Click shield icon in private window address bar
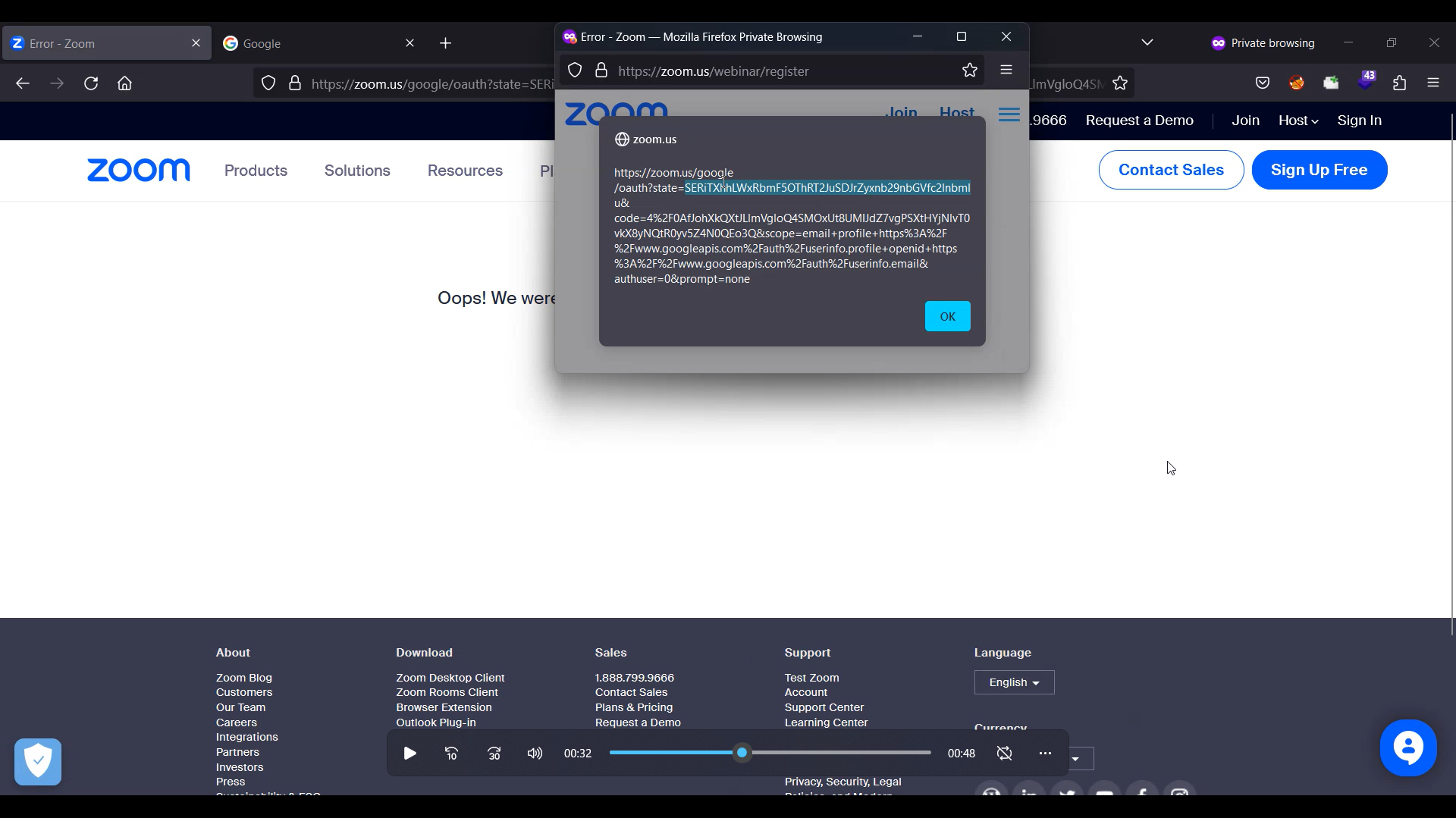1456x818 pixels. [575, 71]
